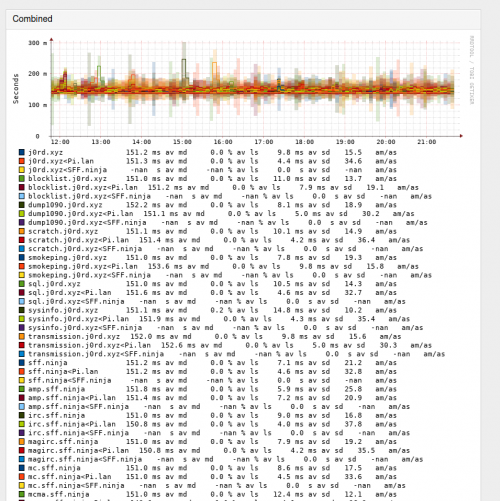Click the magirc.sff.ninja legend label

coord(63,442)
